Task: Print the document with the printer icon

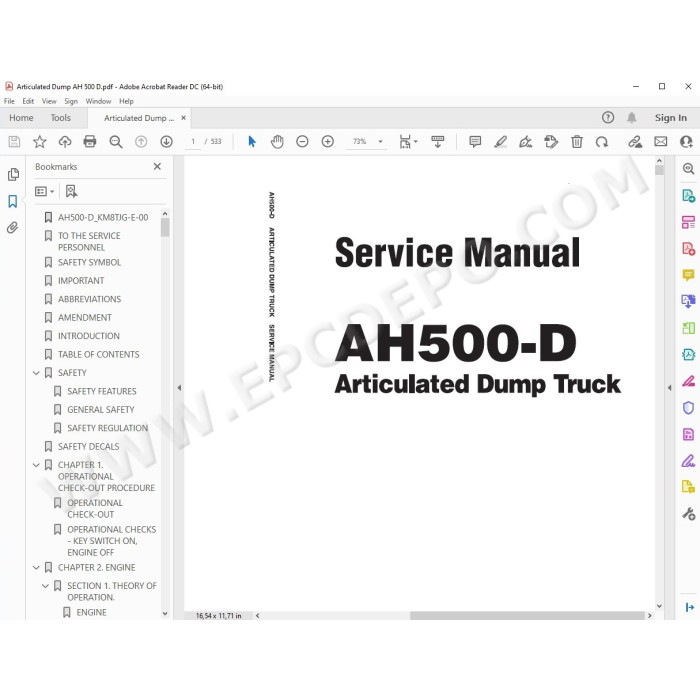Action: (90, 142)
